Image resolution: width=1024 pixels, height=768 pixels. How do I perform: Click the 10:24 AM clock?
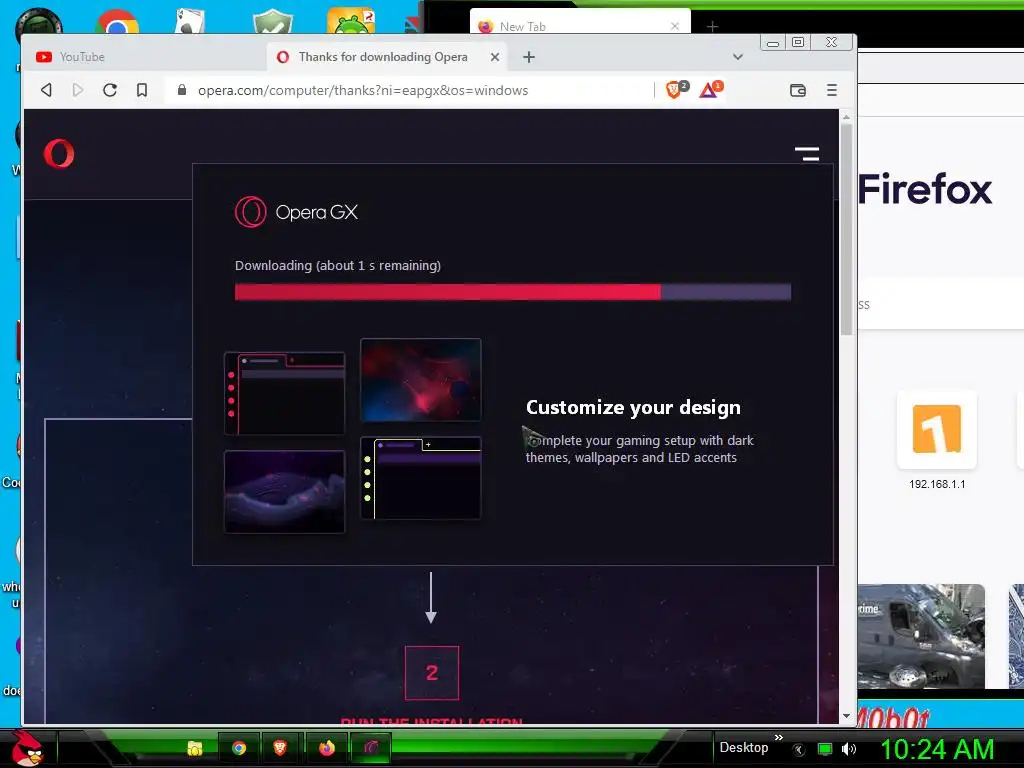click(x=937, y=749)
